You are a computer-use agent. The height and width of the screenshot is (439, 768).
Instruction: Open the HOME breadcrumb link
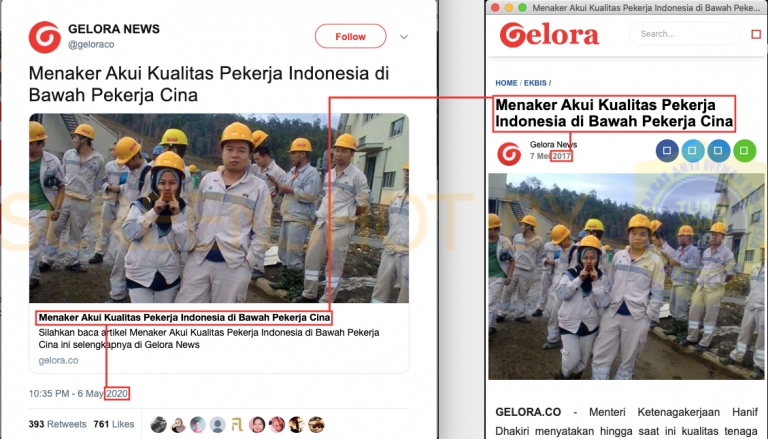click(506, 83)
